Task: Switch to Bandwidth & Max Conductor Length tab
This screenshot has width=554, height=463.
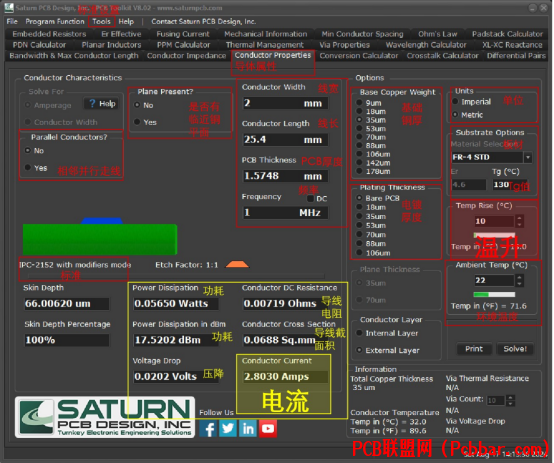Action: [74, 56]
